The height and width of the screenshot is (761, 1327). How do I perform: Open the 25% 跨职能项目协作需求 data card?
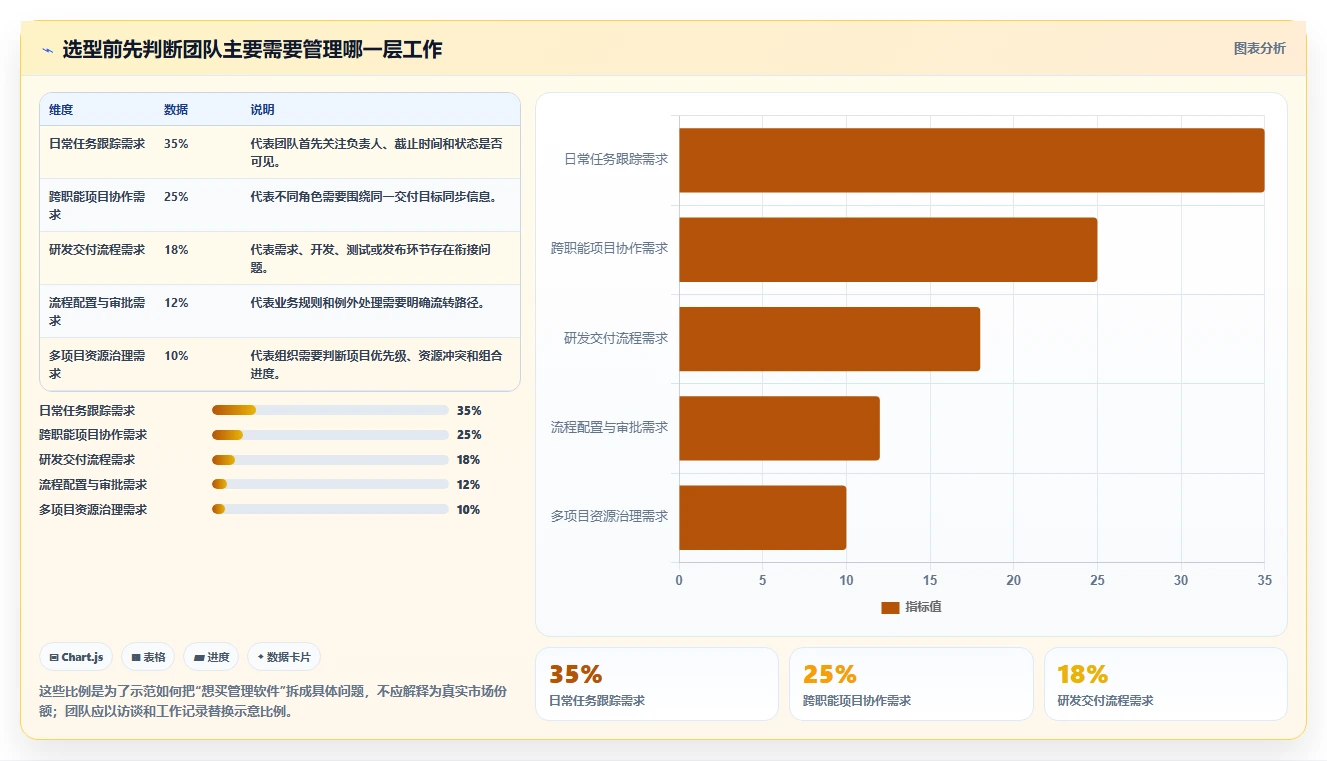point(911,684)
